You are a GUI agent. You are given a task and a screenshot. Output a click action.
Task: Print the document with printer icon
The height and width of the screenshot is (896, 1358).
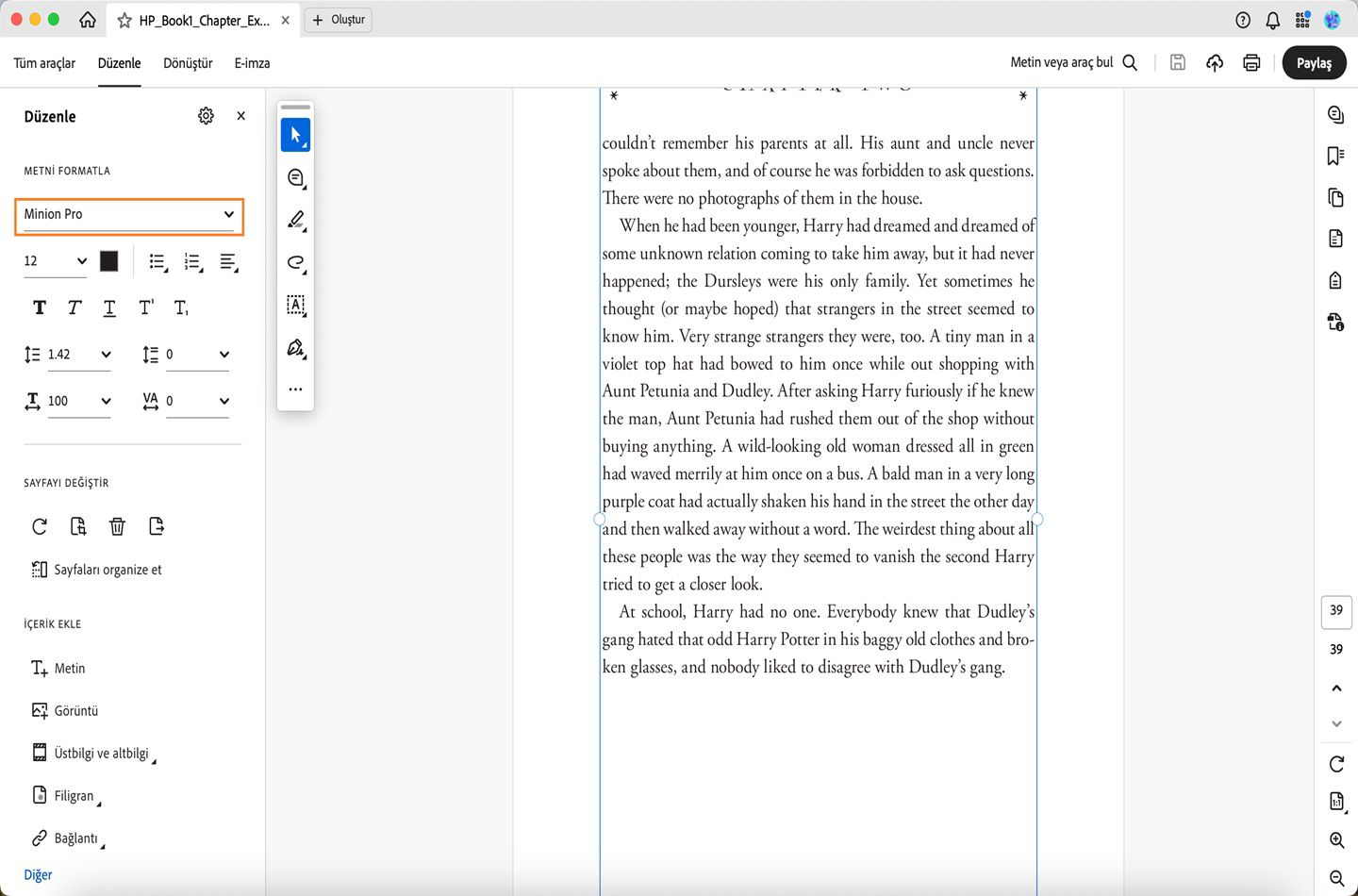point(1250,62)
